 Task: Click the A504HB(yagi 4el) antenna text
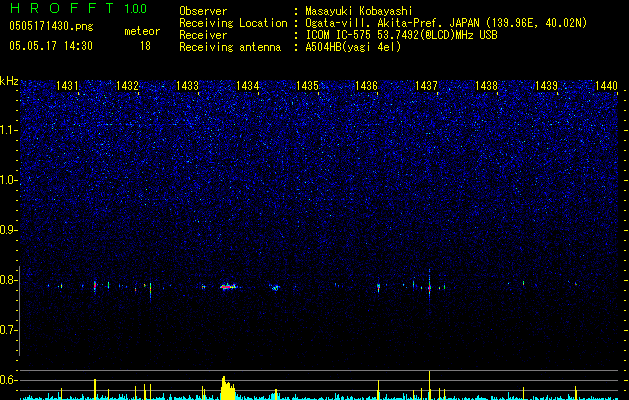tap(353, 47)
